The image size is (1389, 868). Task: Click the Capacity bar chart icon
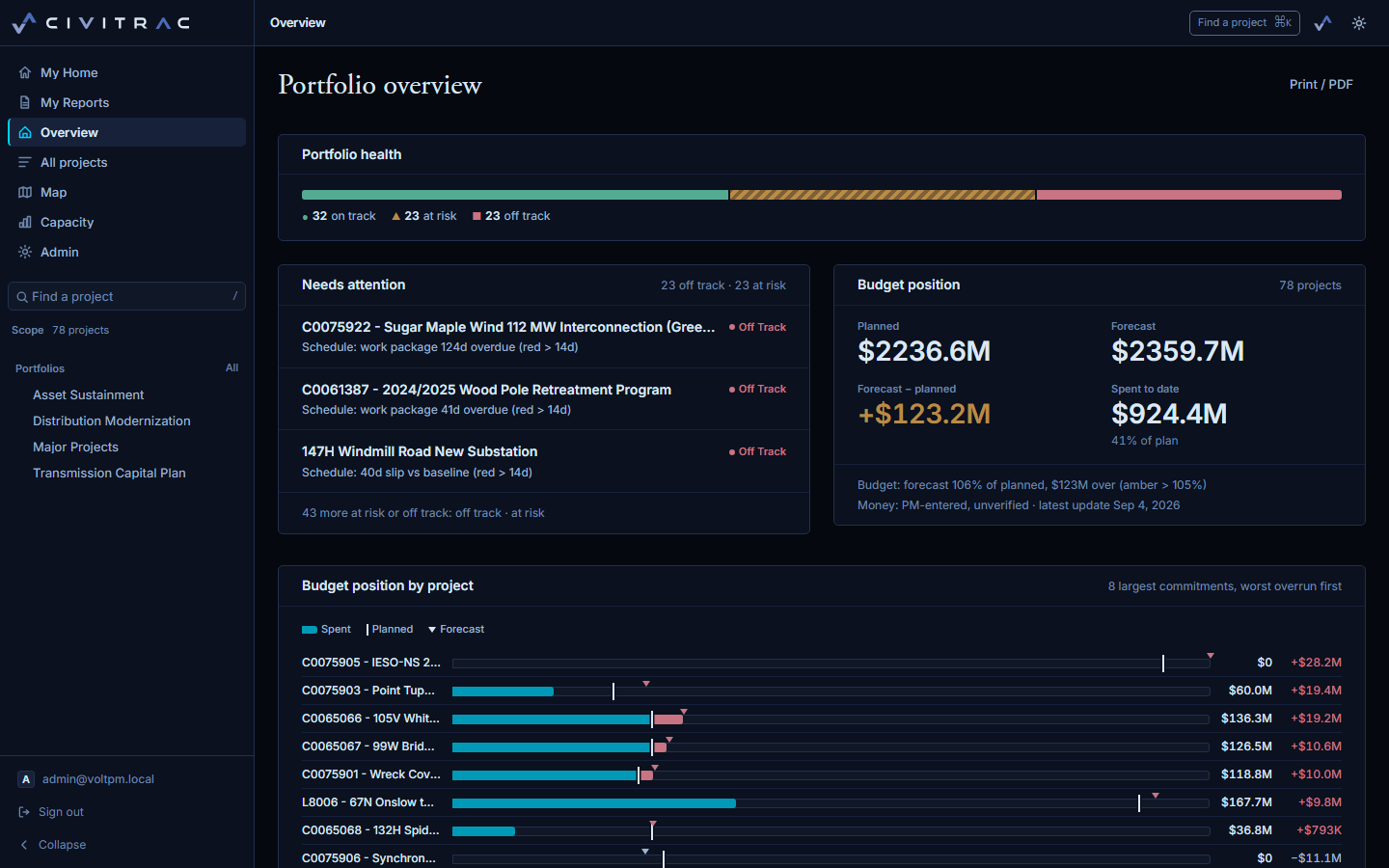25,222
